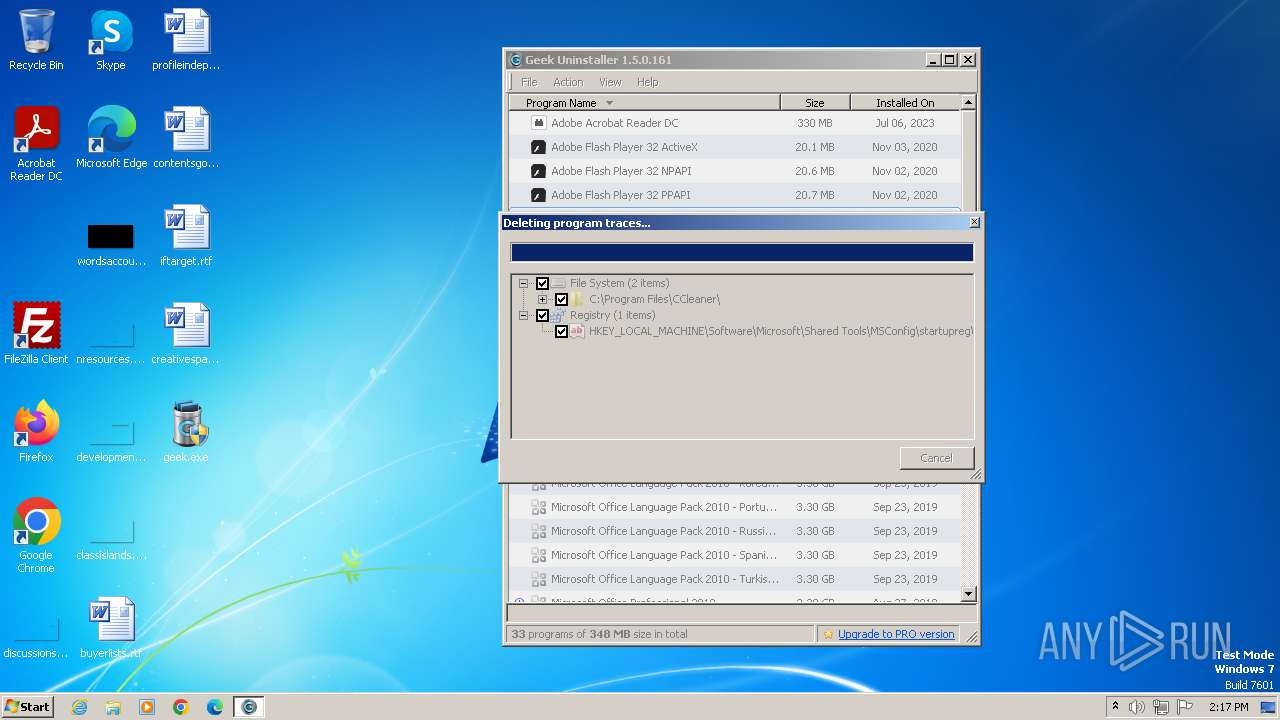Open the View menu in Geek Uninstaller
The width and height of the screenshot is (1280, 720).
click(x=610, y=82)
